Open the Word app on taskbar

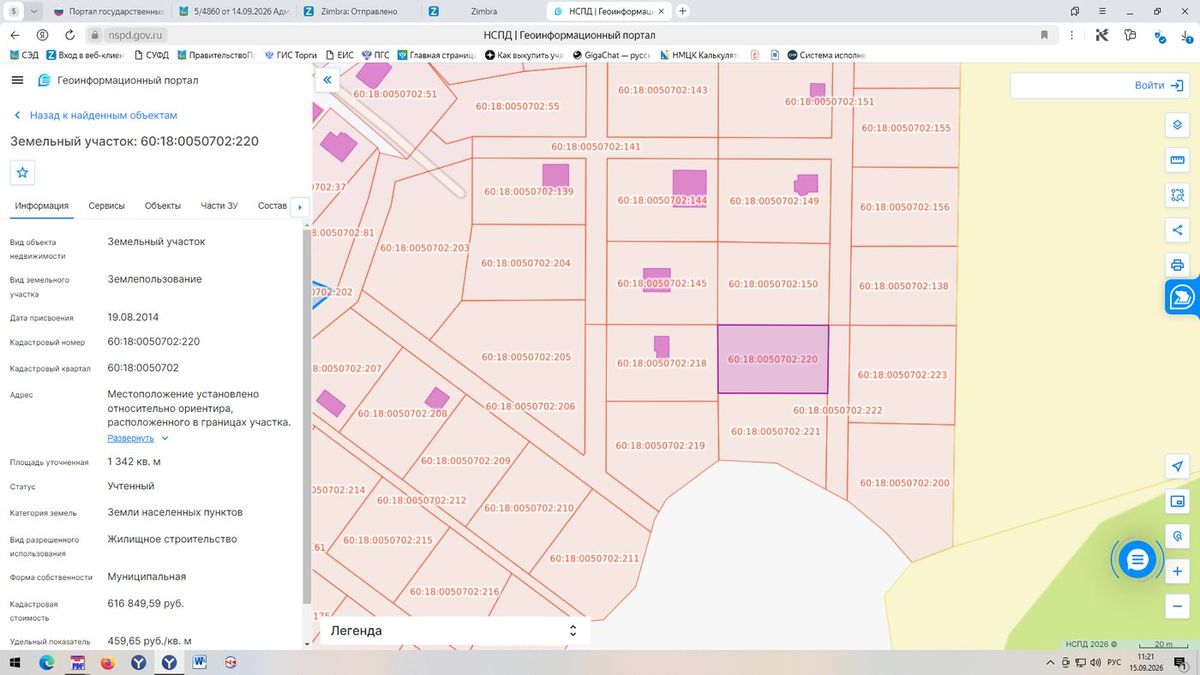199,663
